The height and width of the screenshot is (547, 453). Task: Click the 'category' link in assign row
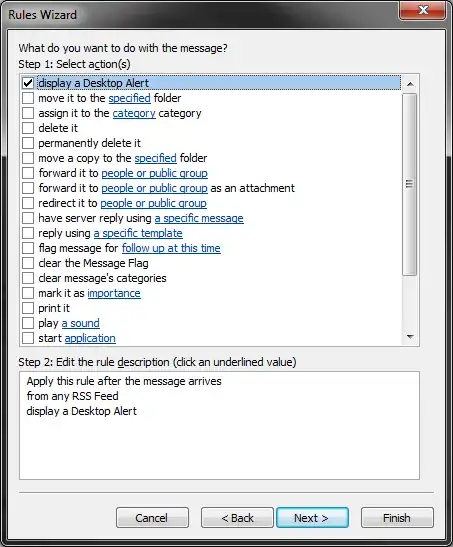[x=134, y=113]
